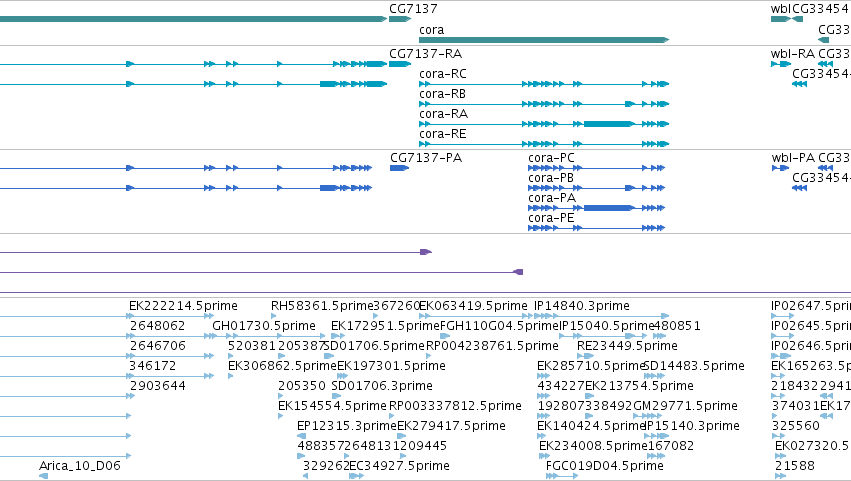
Task: Pick the CG7137-RA transcript label
Action: (426, 54)
